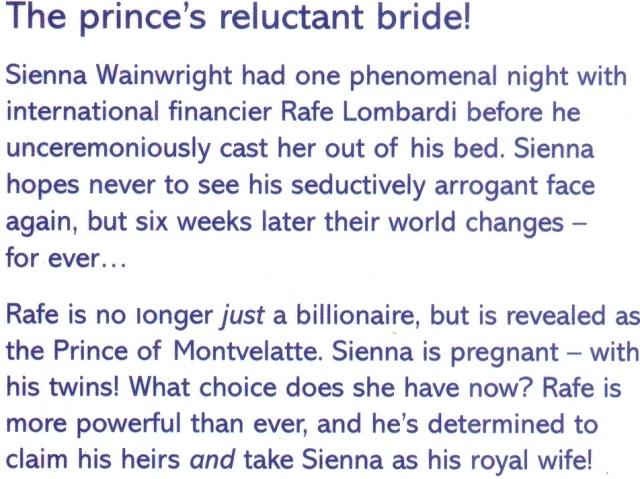Click the name "Rafe Lombardi"
Image resolution: width=640 pixels, height=479 pixels.
tap(369, 111)
